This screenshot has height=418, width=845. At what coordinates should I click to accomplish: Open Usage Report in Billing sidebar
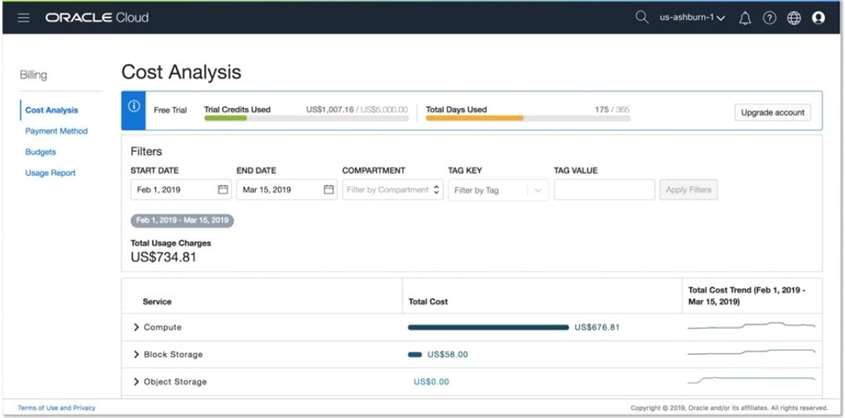pos(50,173)
